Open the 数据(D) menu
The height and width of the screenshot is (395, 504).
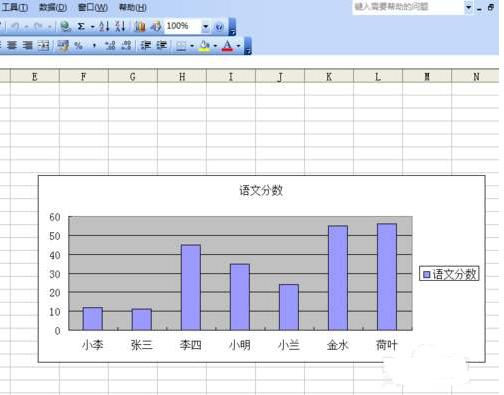[x=53, y=7]
